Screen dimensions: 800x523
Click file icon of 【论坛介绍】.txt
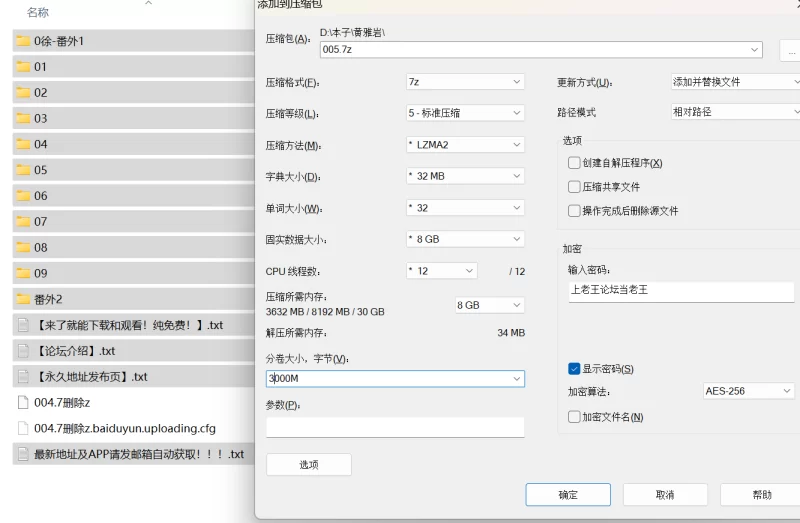[23, 351]
